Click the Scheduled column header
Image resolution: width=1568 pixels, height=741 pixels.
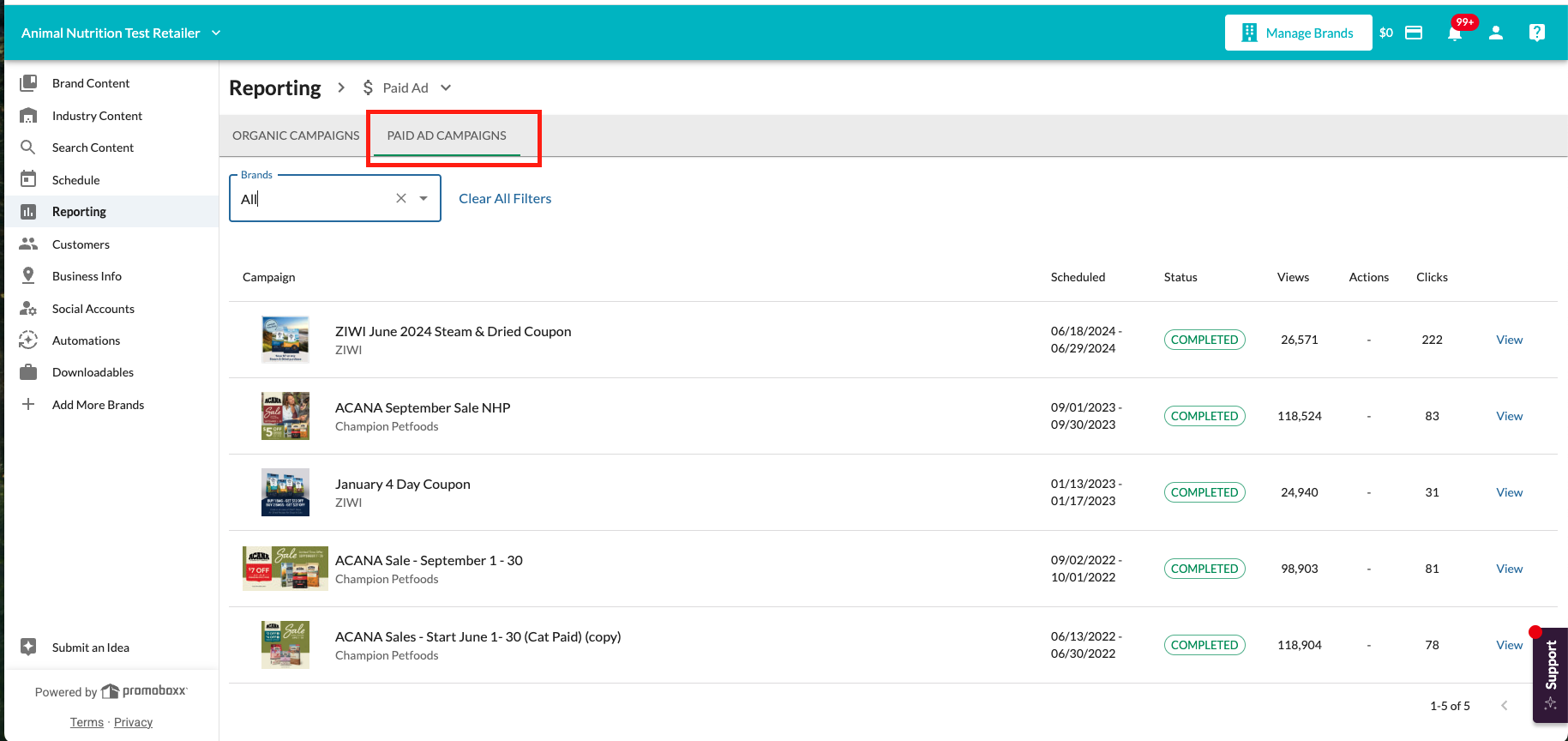[x=1078, y=277]
